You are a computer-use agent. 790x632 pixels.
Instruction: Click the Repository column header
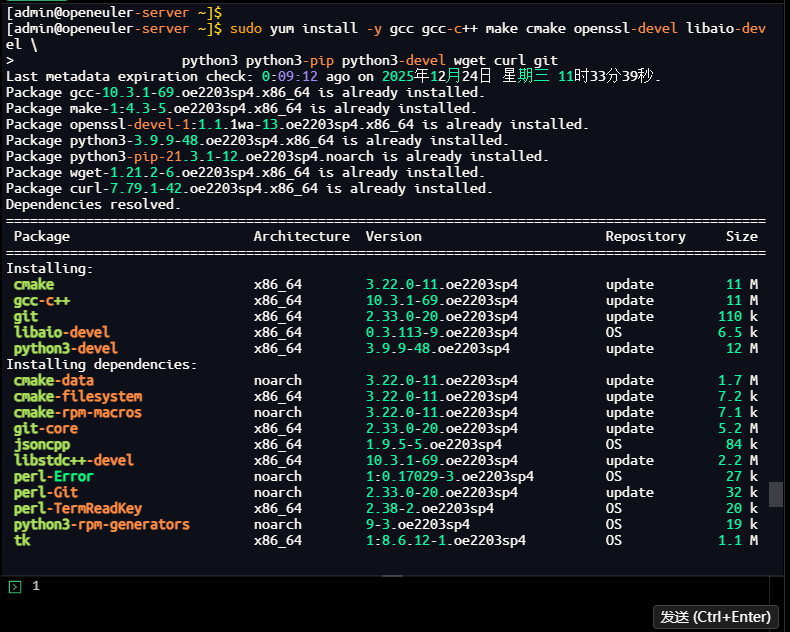point(645,236)
